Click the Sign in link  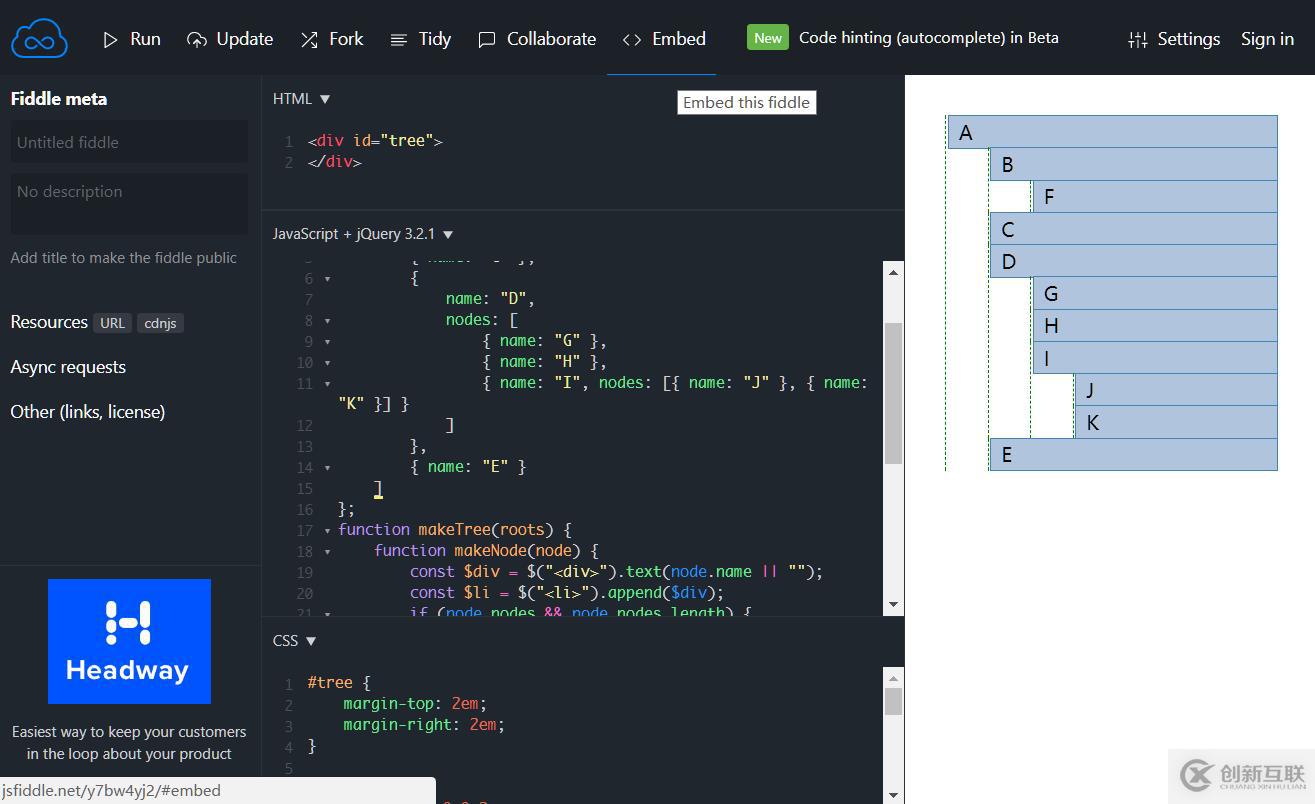[1267, 40]
